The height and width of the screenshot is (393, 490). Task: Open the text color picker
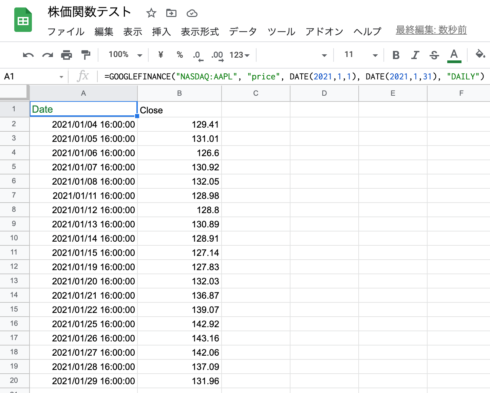(454, 55)
